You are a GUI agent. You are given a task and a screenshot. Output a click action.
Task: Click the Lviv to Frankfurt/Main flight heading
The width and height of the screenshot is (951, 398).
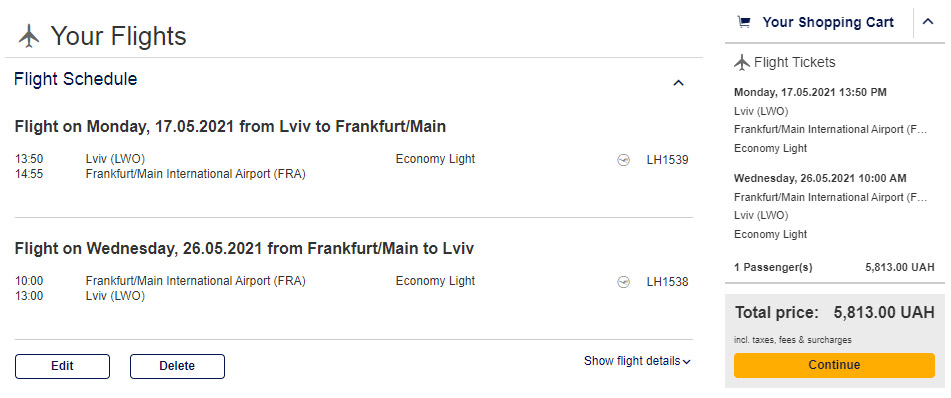[230, 127]
